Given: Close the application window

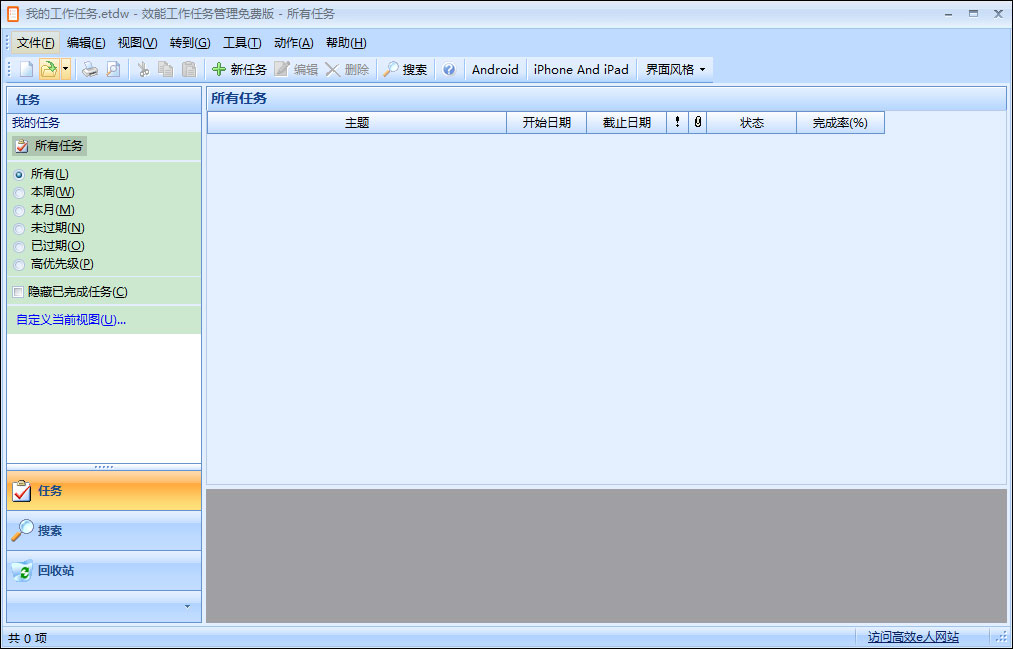Looking at the screenshot, I should (998, 14).
